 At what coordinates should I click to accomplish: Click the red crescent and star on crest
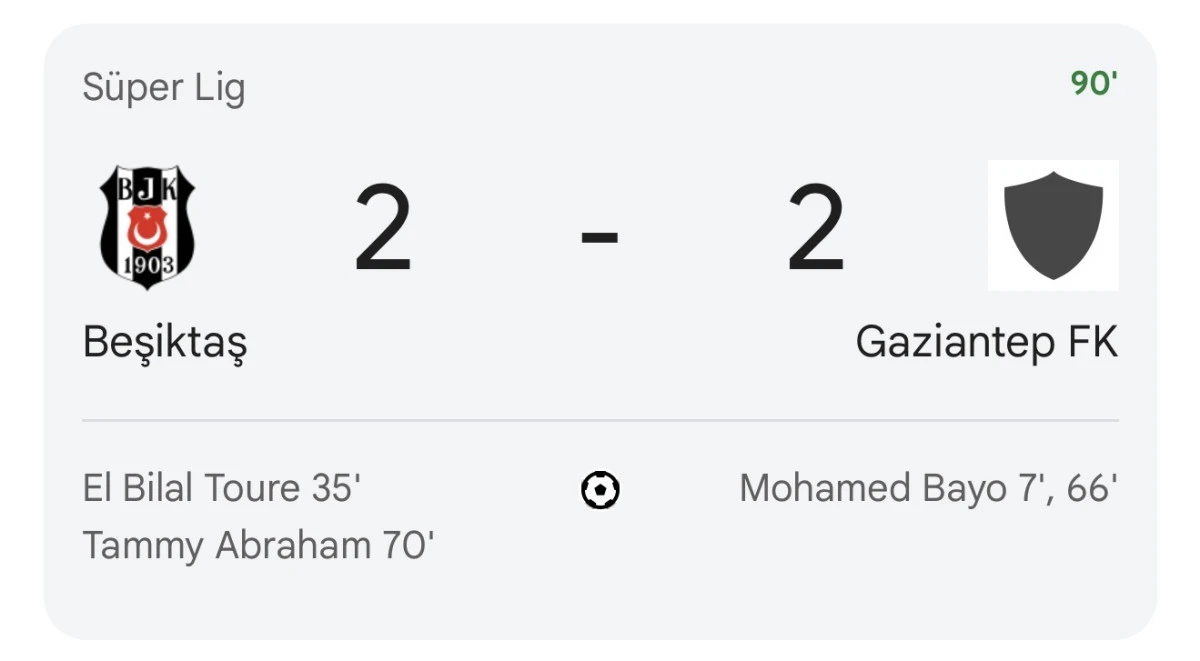point(147,227)
